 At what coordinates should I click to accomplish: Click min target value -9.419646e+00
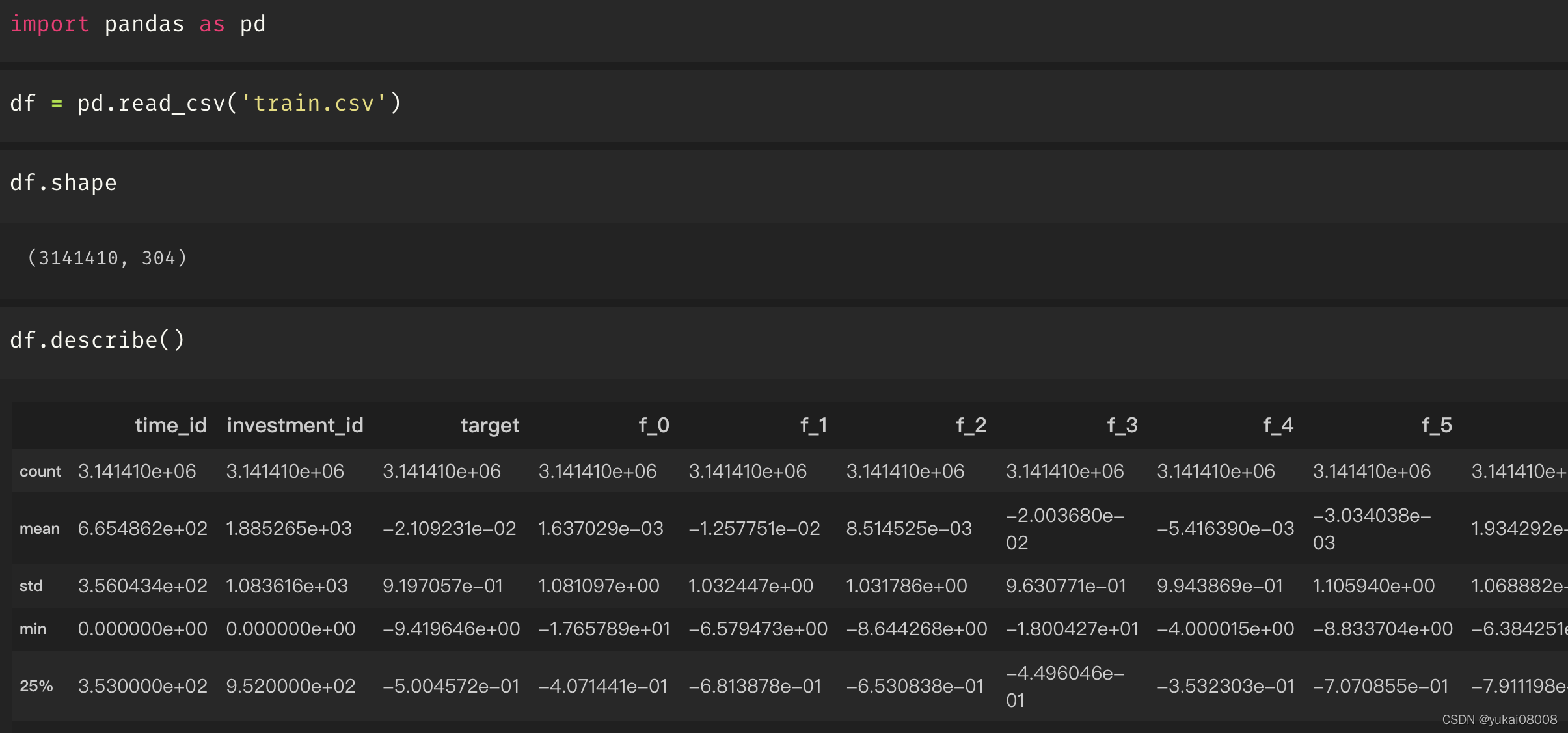click(x=452, y=629)
